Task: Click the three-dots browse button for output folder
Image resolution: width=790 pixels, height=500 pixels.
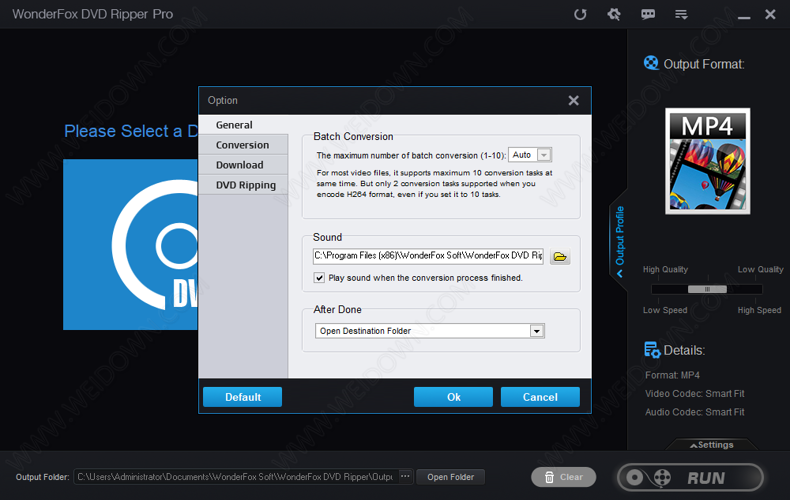Action: [405, 477]
